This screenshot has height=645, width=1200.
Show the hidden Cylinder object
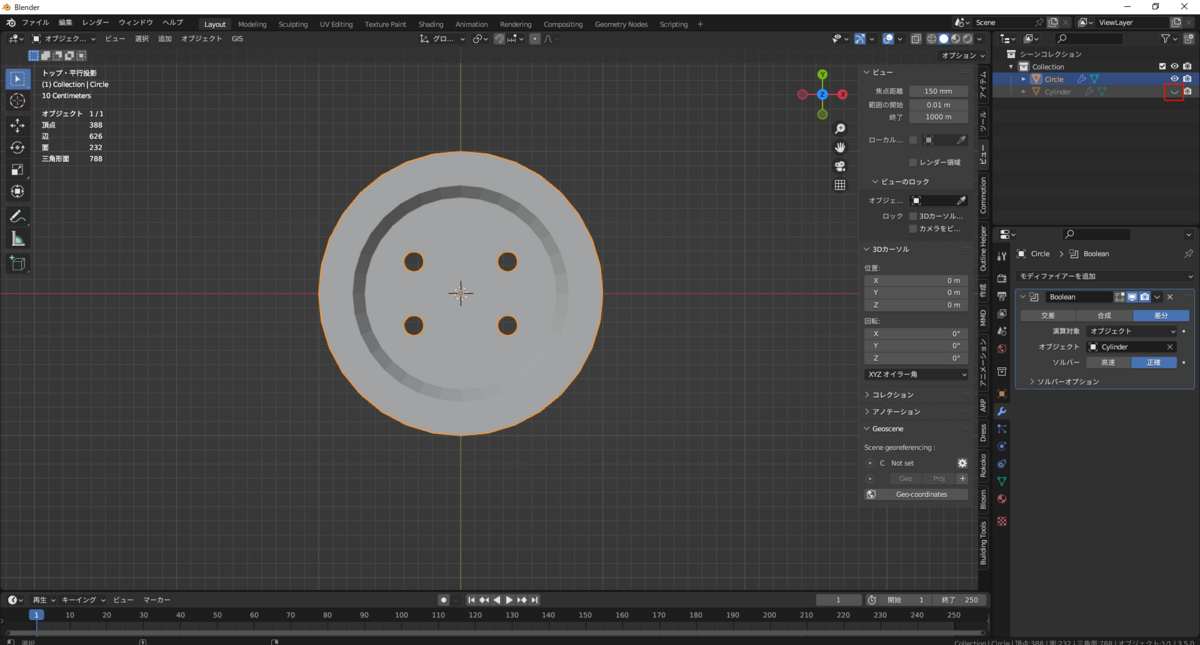[1175, 91]
